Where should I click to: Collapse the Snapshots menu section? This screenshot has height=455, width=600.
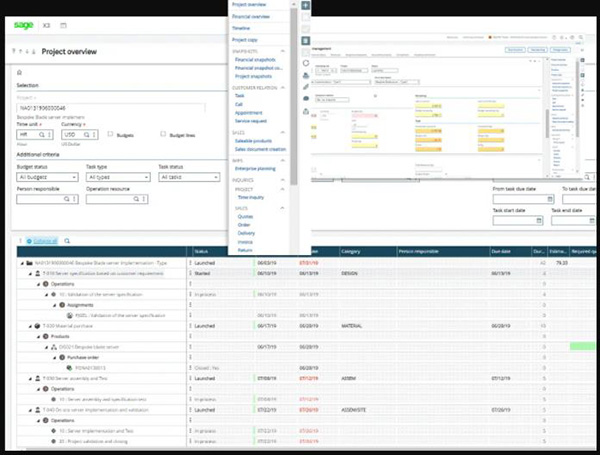click(x=282, y=51)
